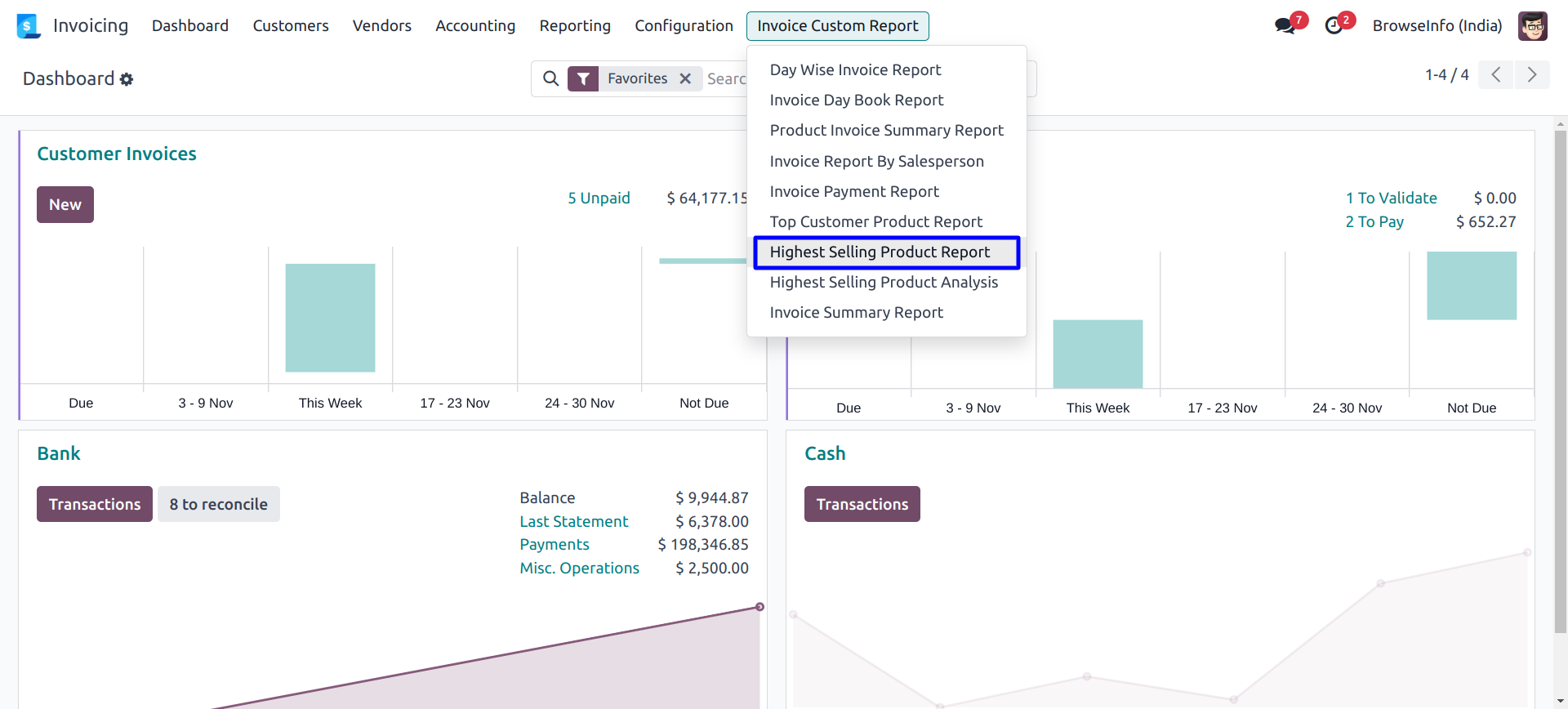Click the filter funnel icon
The image size is (1568, 709).
coord(583,78)
